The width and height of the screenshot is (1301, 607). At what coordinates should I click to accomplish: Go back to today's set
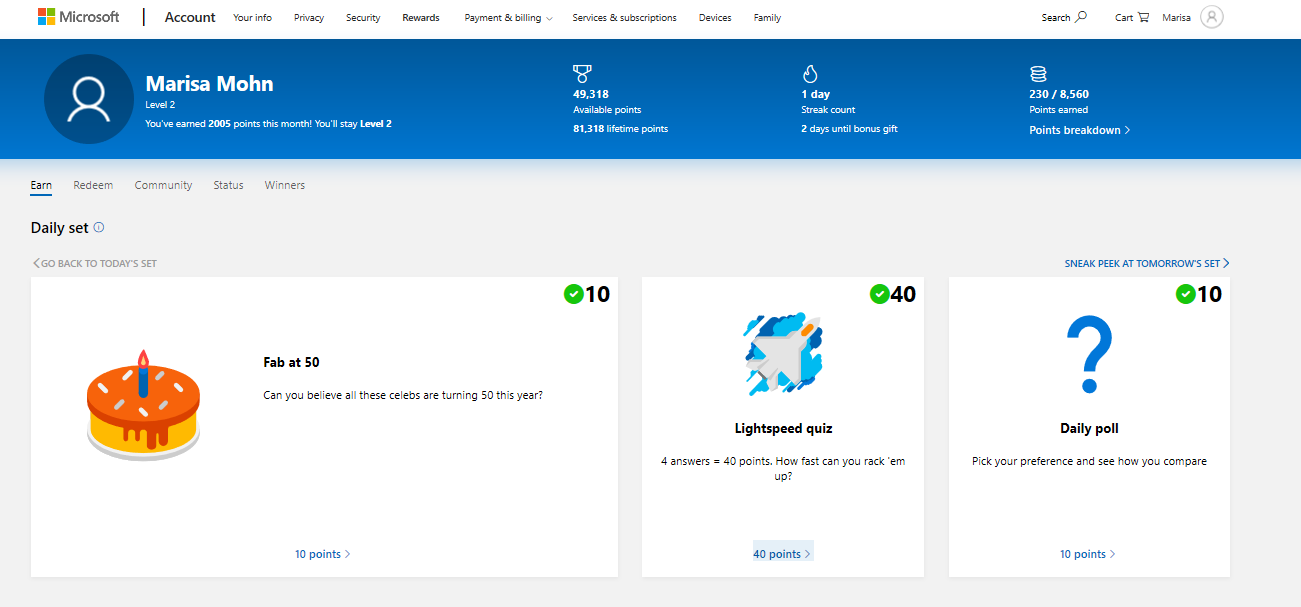[x=95, y=264]
